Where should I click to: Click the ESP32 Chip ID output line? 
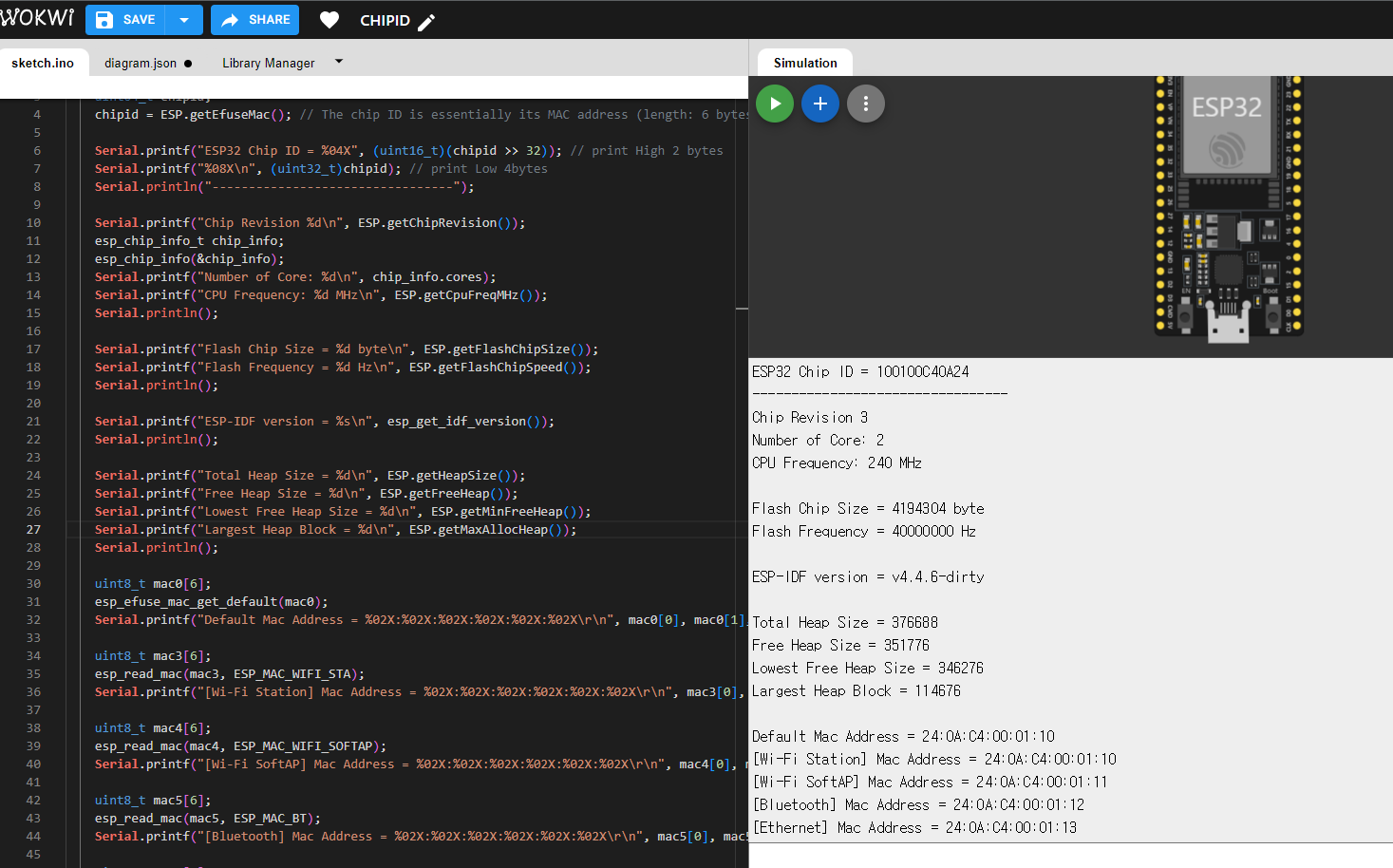coord(860,371)
